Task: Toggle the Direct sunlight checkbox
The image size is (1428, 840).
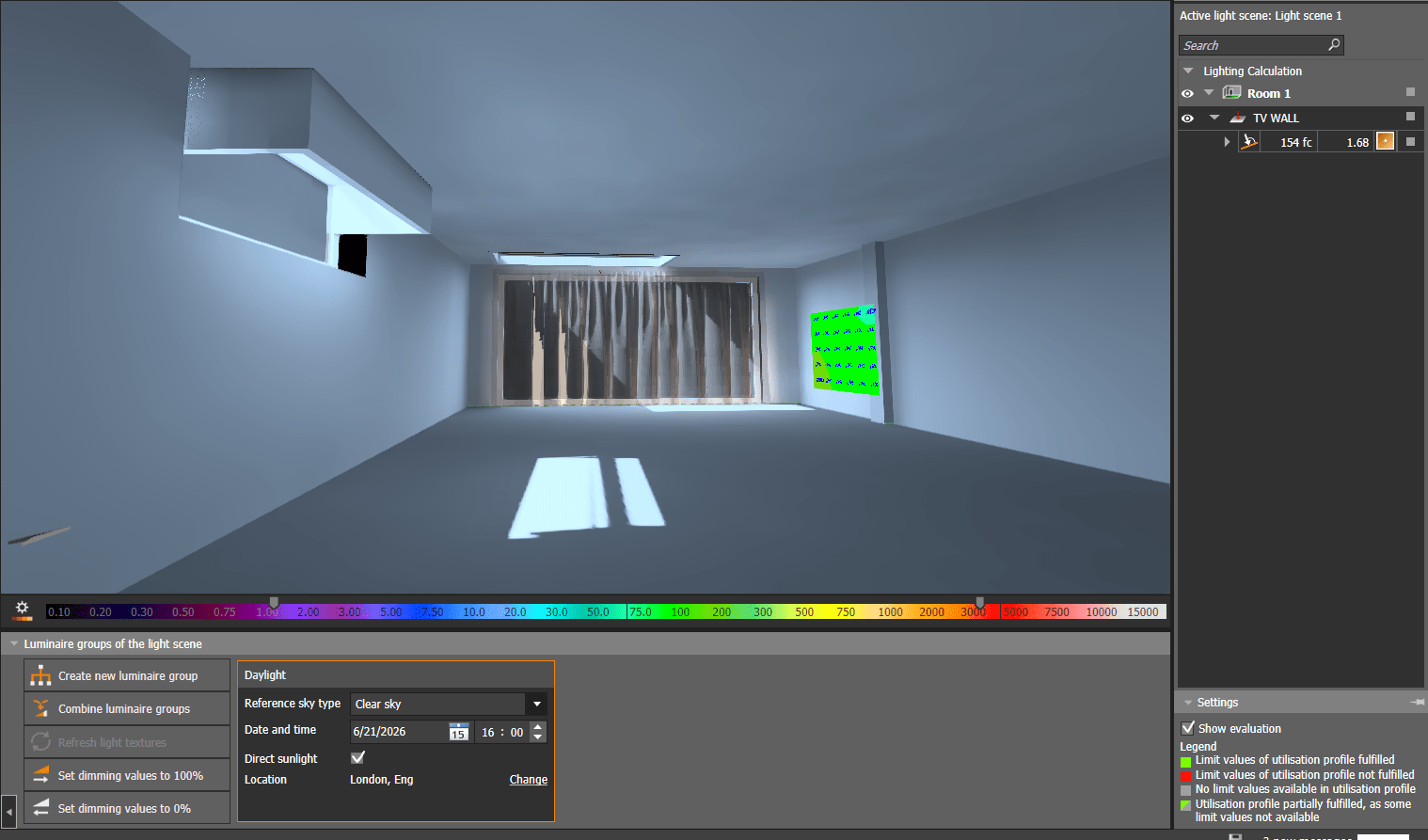Action: coord(357,758)
